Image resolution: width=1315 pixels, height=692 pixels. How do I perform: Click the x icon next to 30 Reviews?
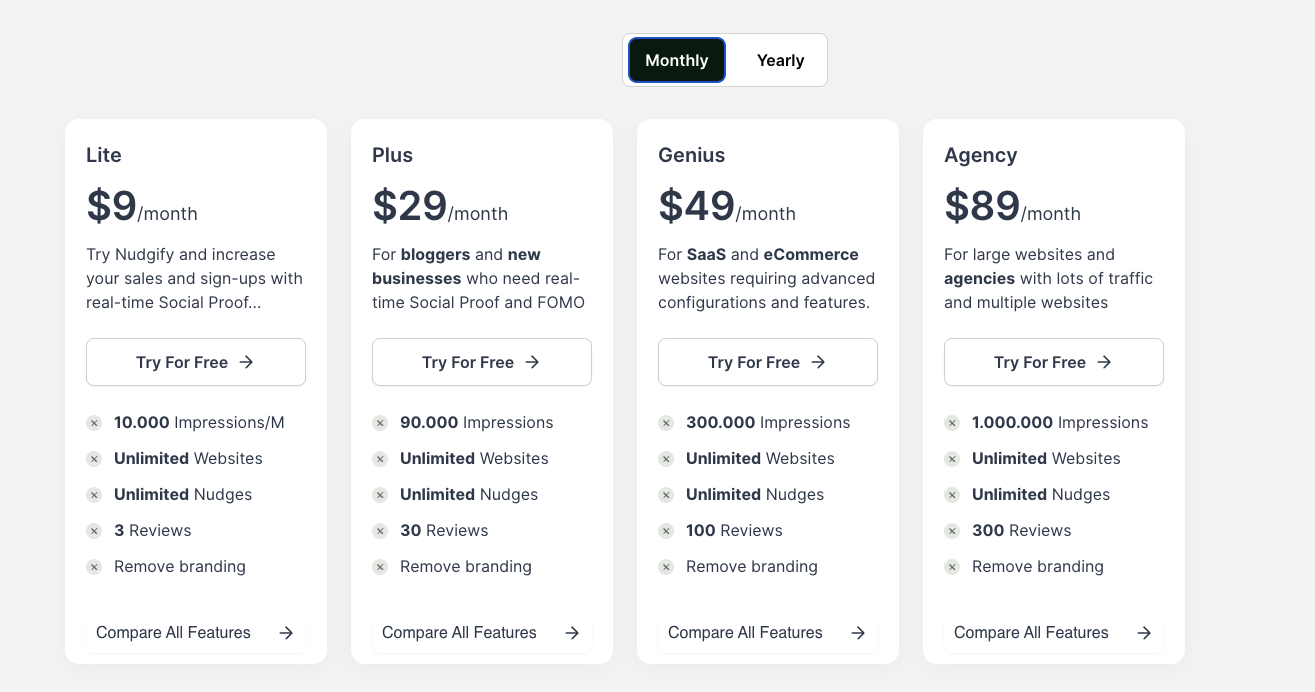pyautogui.click(x=380, y=531)
